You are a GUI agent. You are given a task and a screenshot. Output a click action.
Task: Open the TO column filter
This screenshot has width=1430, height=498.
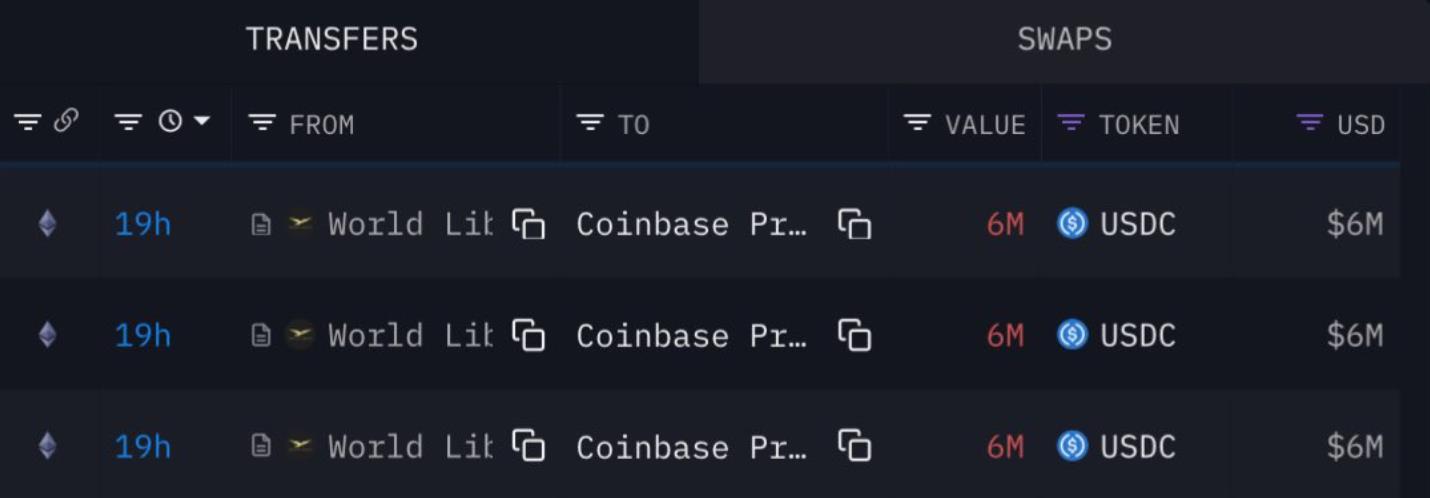click(x=590, y=123)
